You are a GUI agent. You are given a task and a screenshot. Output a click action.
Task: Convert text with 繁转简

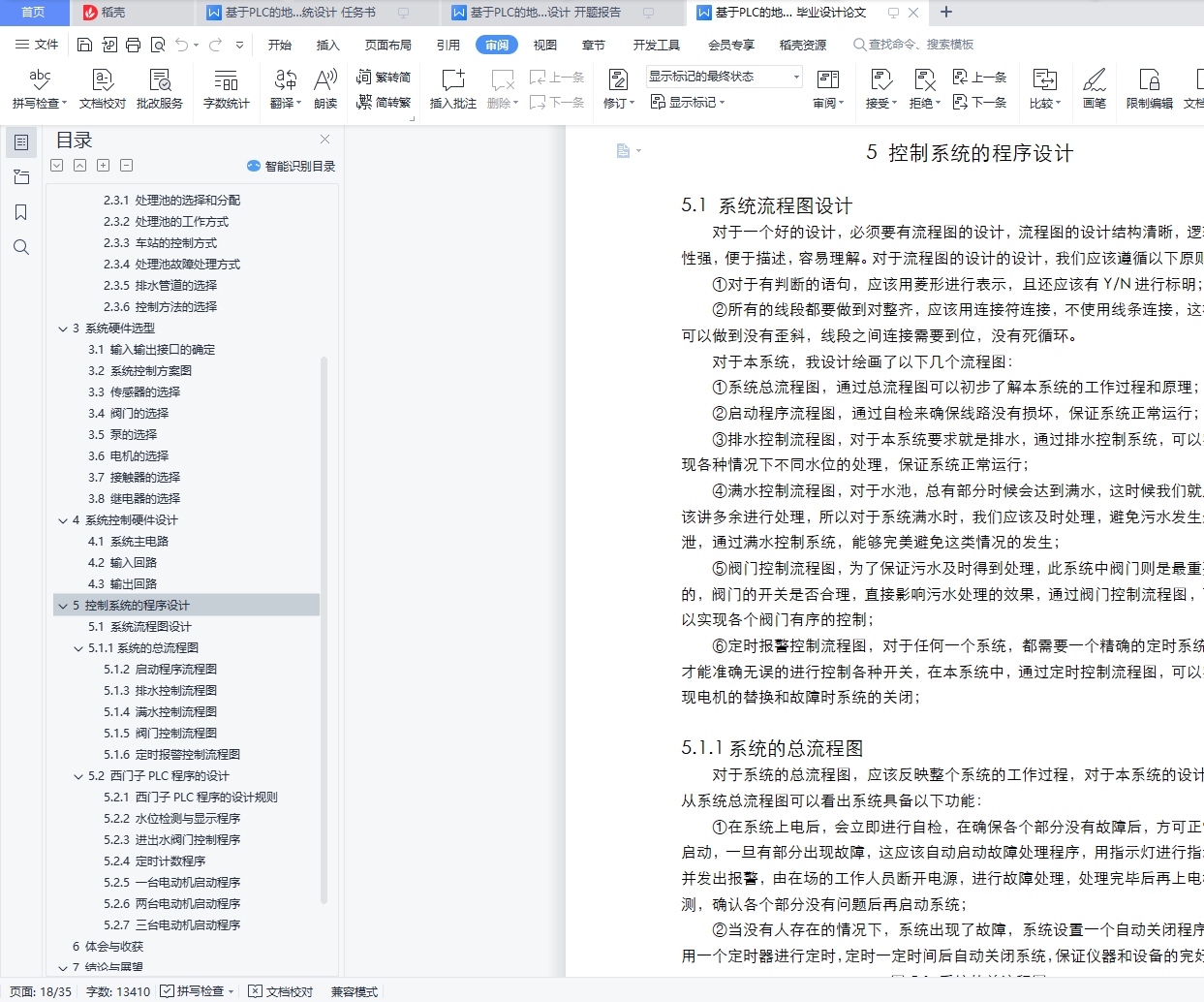click(384, 77)
